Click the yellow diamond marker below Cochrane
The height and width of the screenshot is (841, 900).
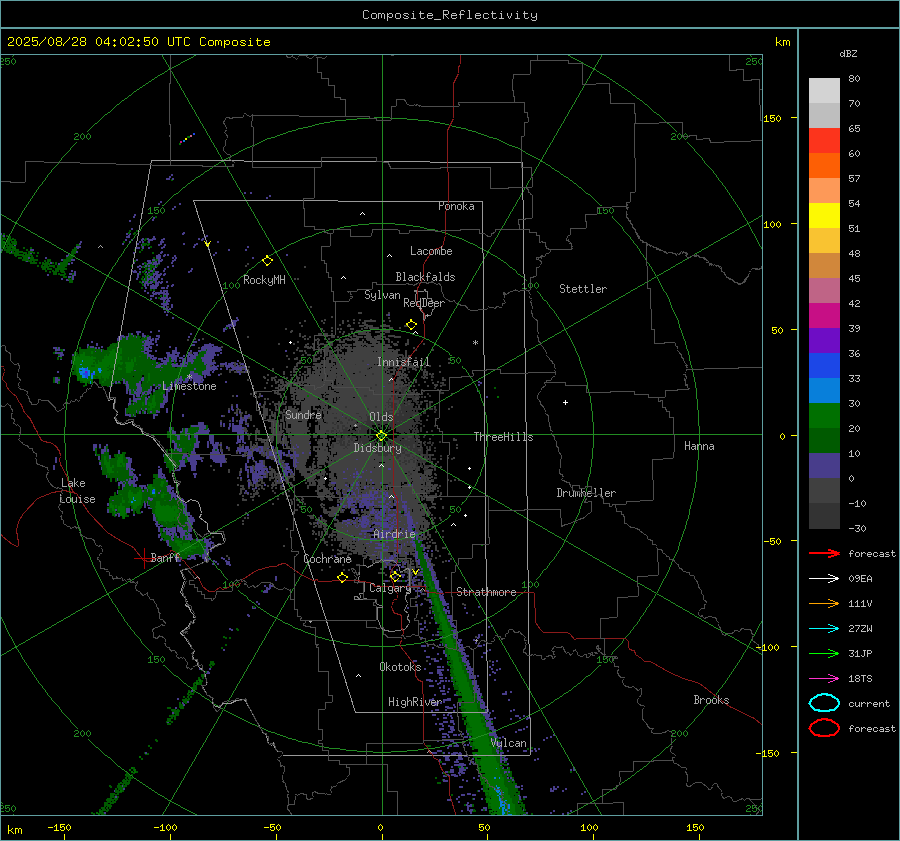(x=342, y=577)
